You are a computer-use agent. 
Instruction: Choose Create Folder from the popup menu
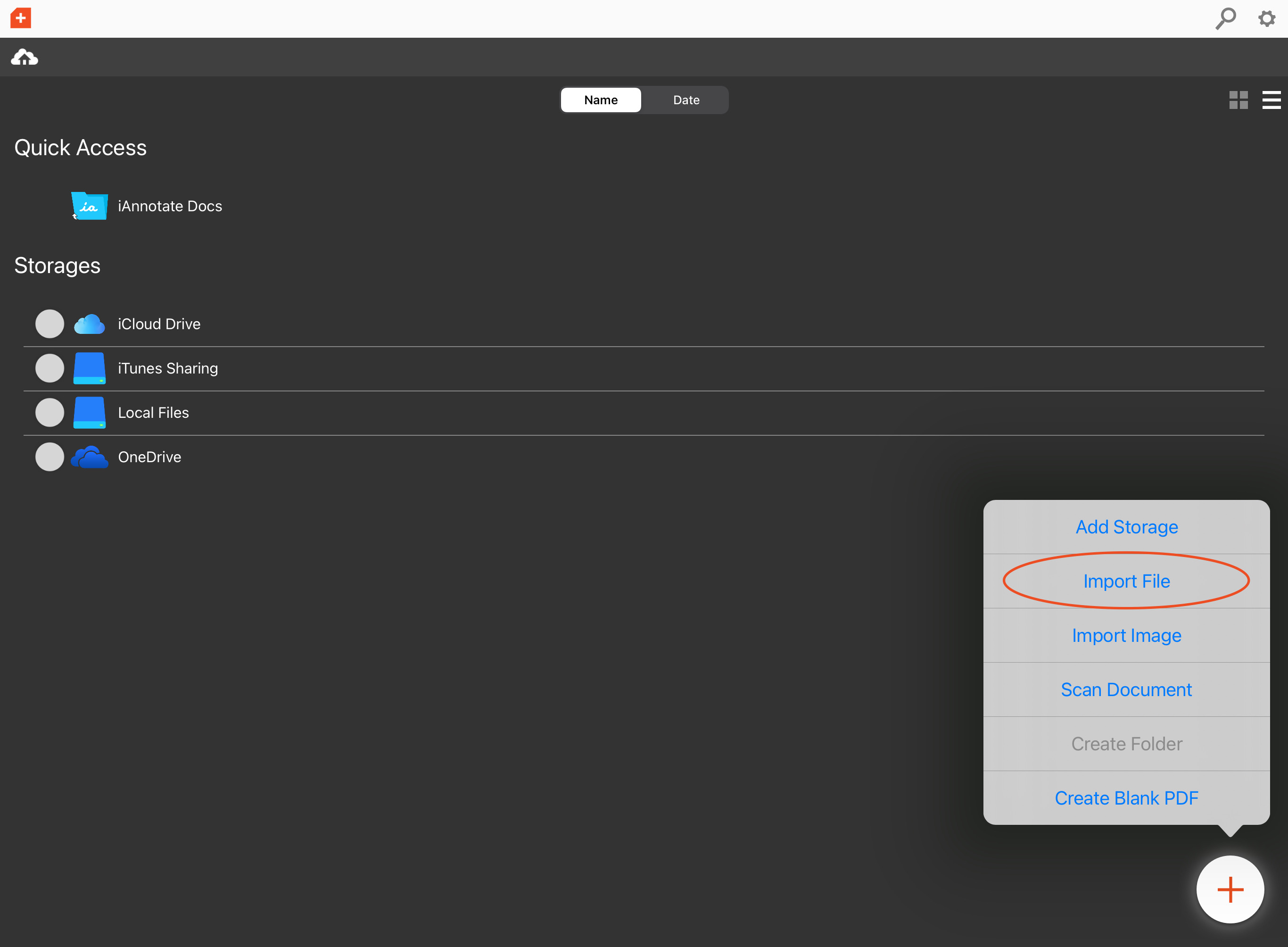[x=1126, y=744]
